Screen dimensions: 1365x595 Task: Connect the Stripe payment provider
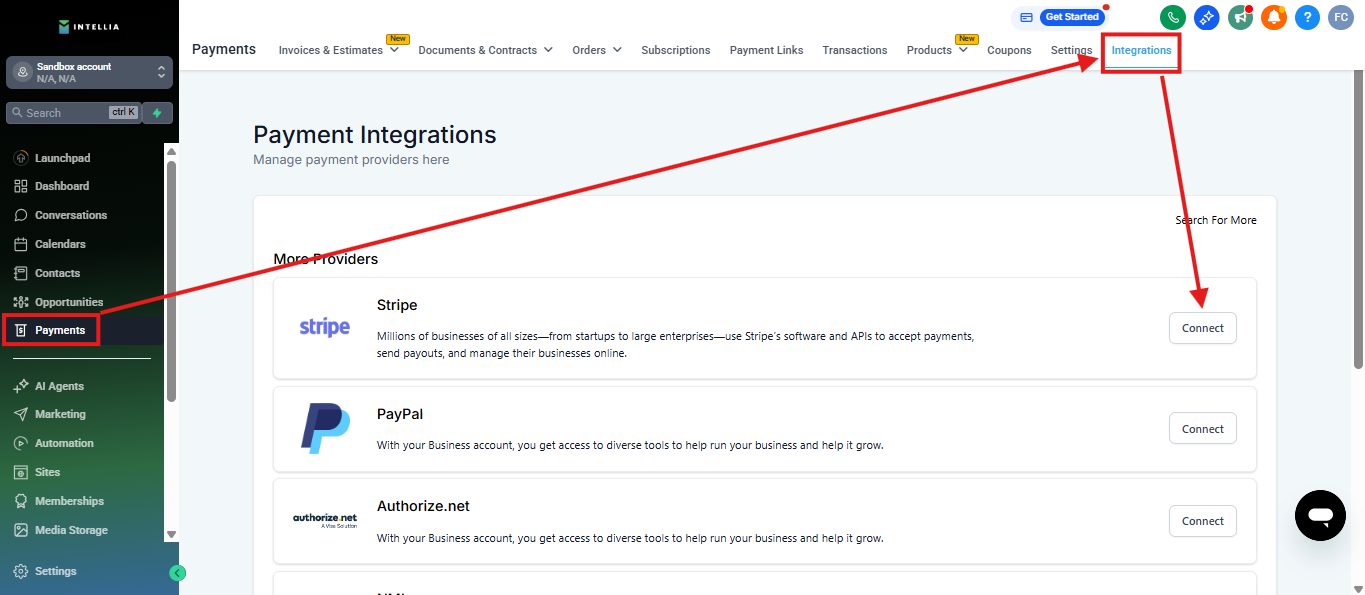(1202, 328)
